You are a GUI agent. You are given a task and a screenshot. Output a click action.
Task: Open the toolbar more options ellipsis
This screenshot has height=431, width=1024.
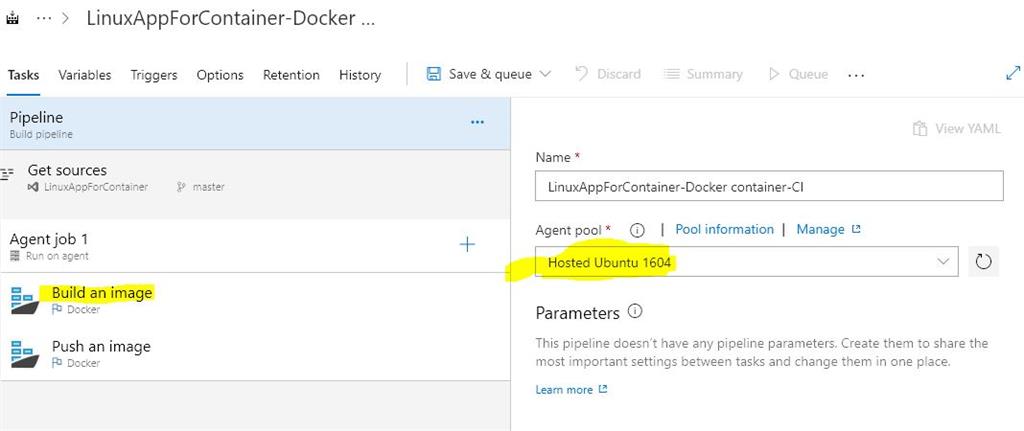pos(855,75)
